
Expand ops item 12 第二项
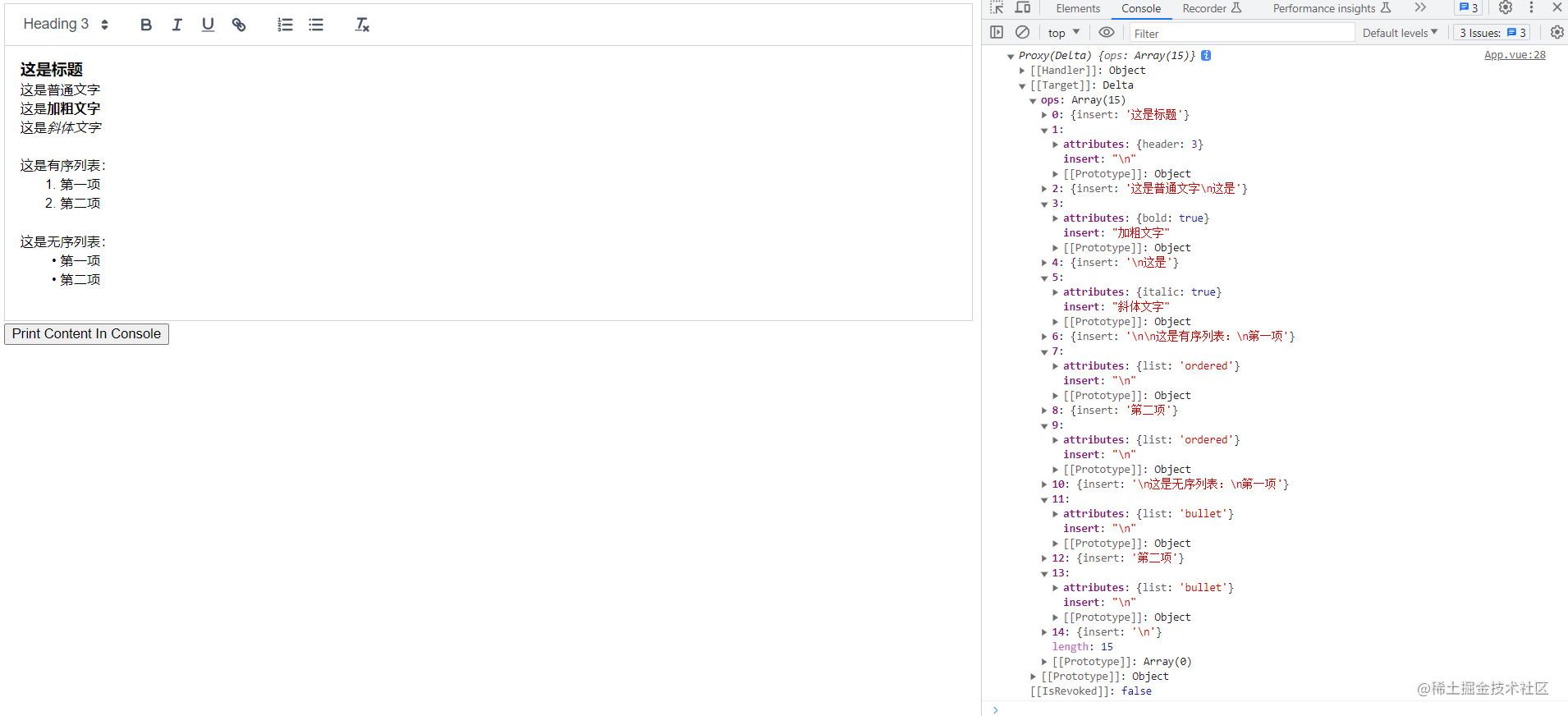(x=1044, y=558)
